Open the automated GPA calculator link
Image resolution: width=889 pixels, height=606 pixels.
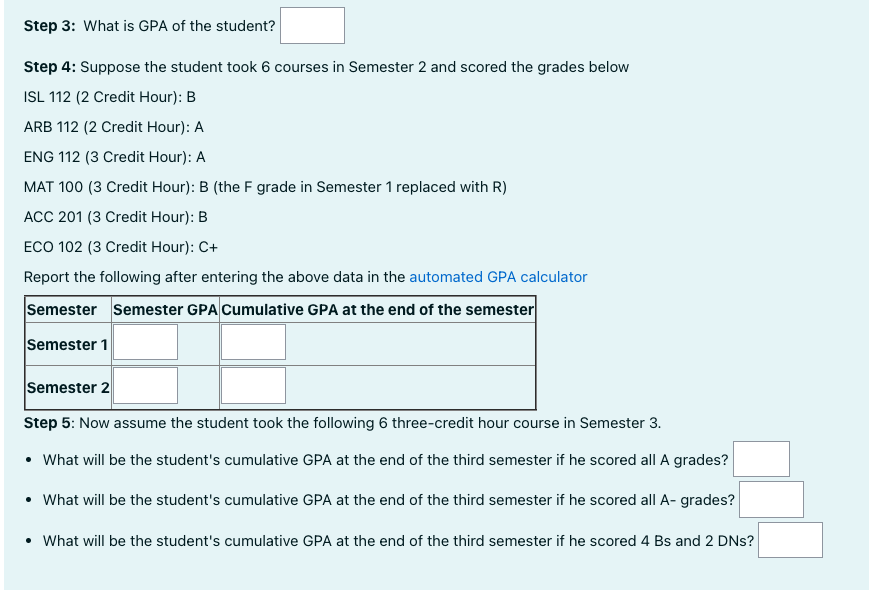(x=498, y=277)
